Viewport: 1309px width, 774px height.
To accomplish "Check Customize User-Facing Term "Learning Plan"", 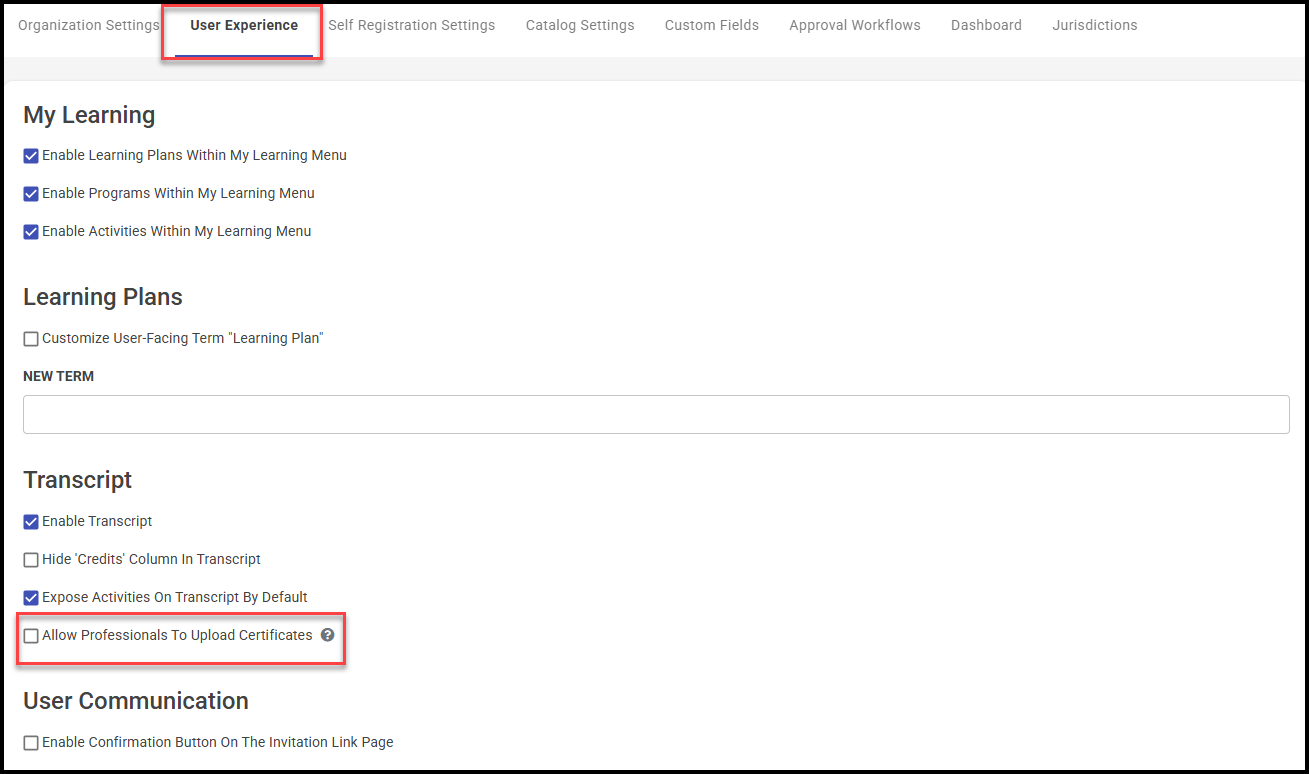I will coord(31,339).
